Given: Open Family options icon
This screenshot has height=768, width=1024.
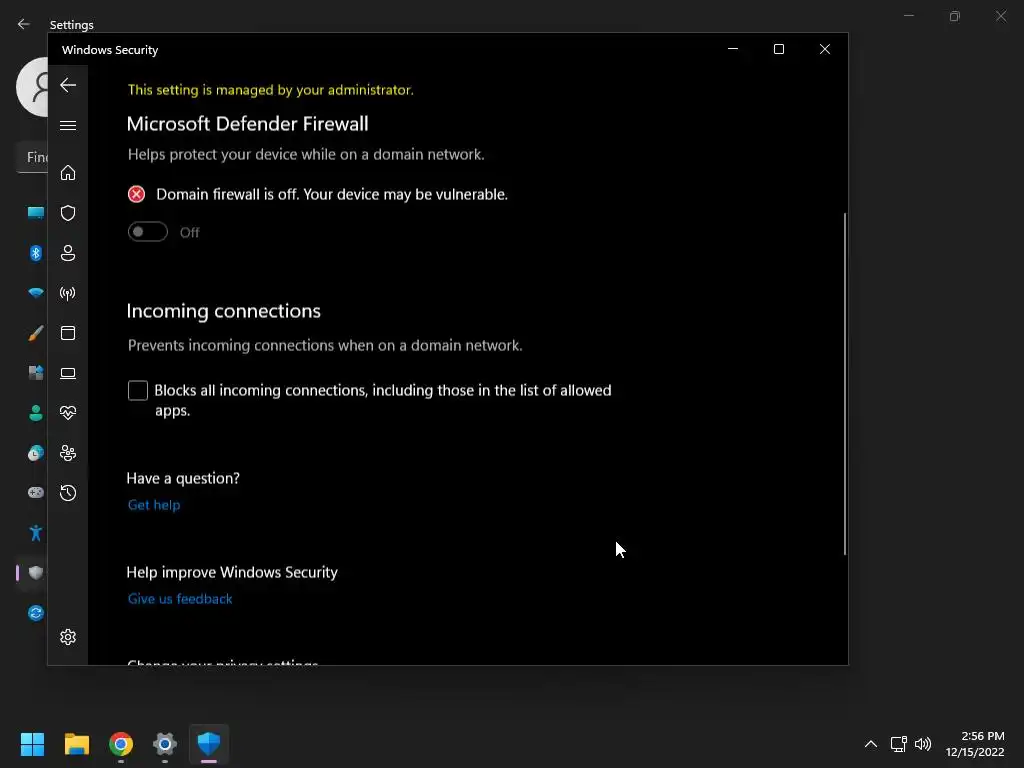Looking at the screenshot, I should click(x=68, y=453).
